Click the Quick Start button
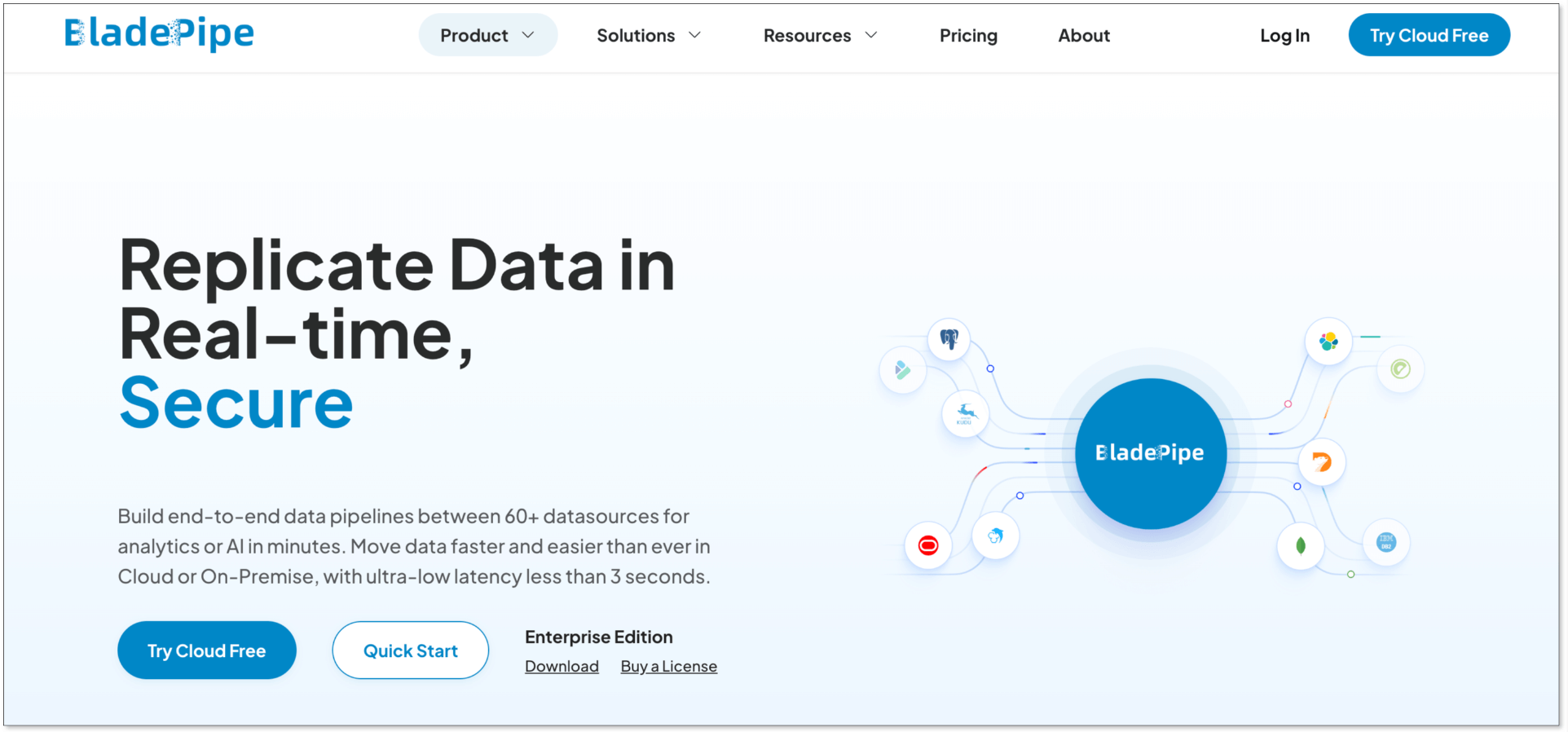This screenshot has height=732, width=1568. [410, 650]
